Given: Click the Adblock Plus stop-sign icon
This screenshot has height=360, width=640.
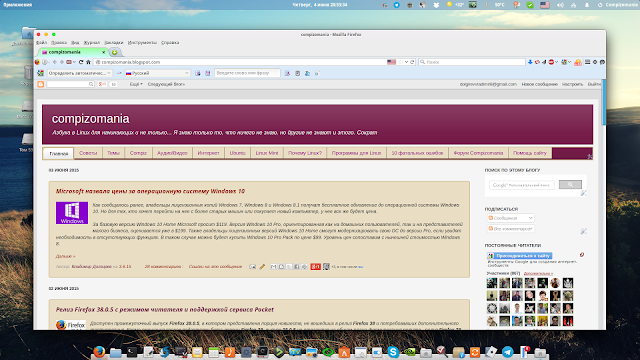Looking at the screenshot, I should pyautogui.click(x=551, y=62).
